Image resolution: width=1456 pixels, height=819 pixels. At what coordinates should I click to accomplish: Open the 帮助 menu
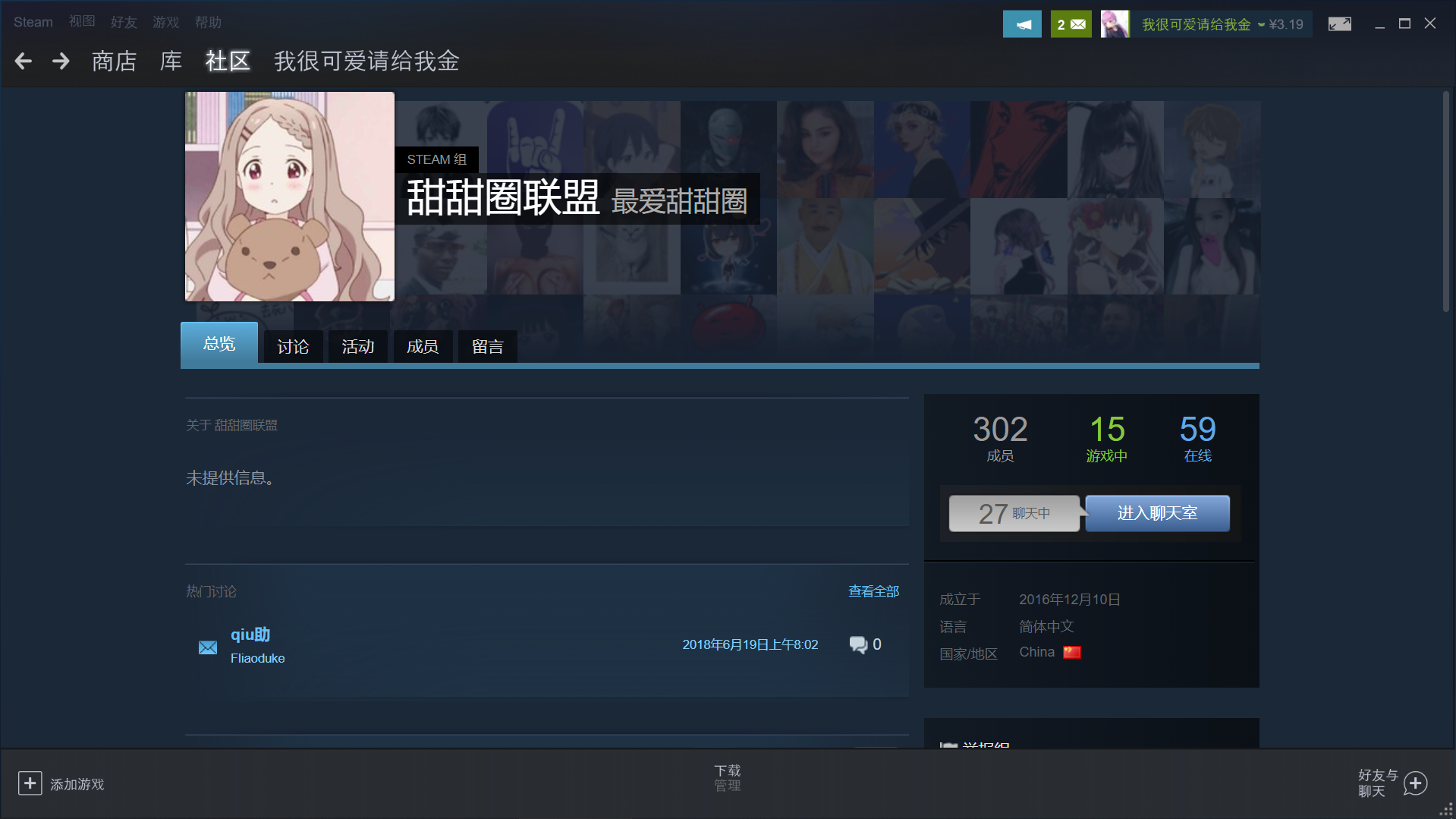208,21
